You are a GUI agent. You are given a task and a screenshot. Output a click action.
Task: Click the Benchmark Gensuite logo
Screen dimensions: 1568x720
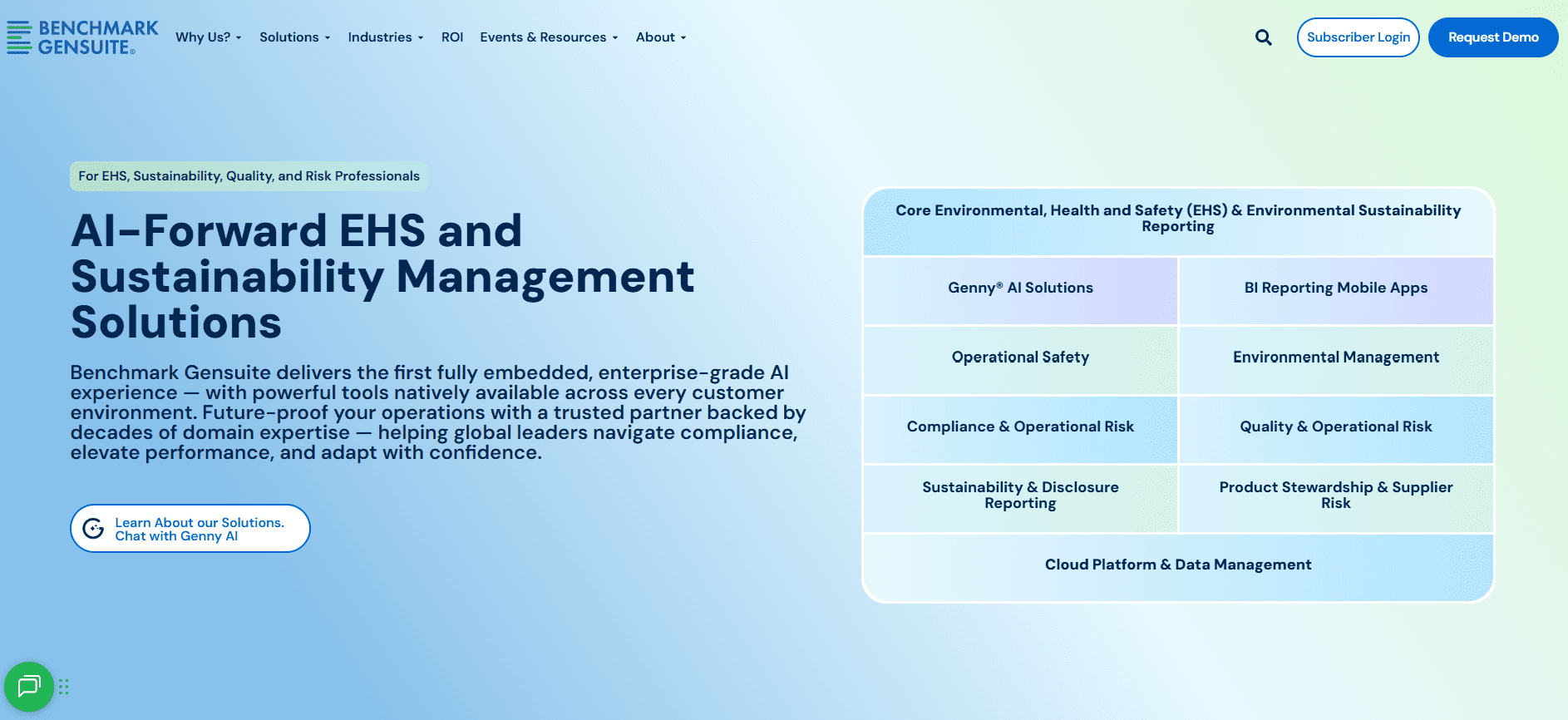(x=82, y=37)
